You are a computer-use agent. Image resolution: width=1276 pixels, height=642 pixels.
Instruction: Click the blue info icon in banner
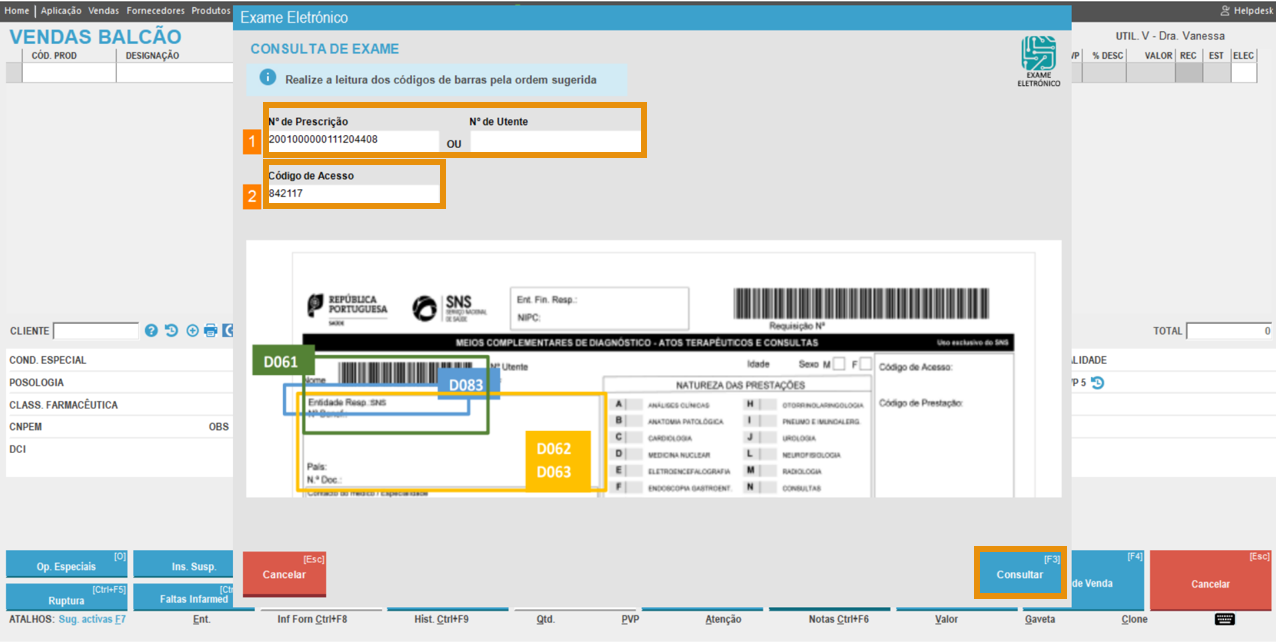pyautogui.click(x=267, y=78)
